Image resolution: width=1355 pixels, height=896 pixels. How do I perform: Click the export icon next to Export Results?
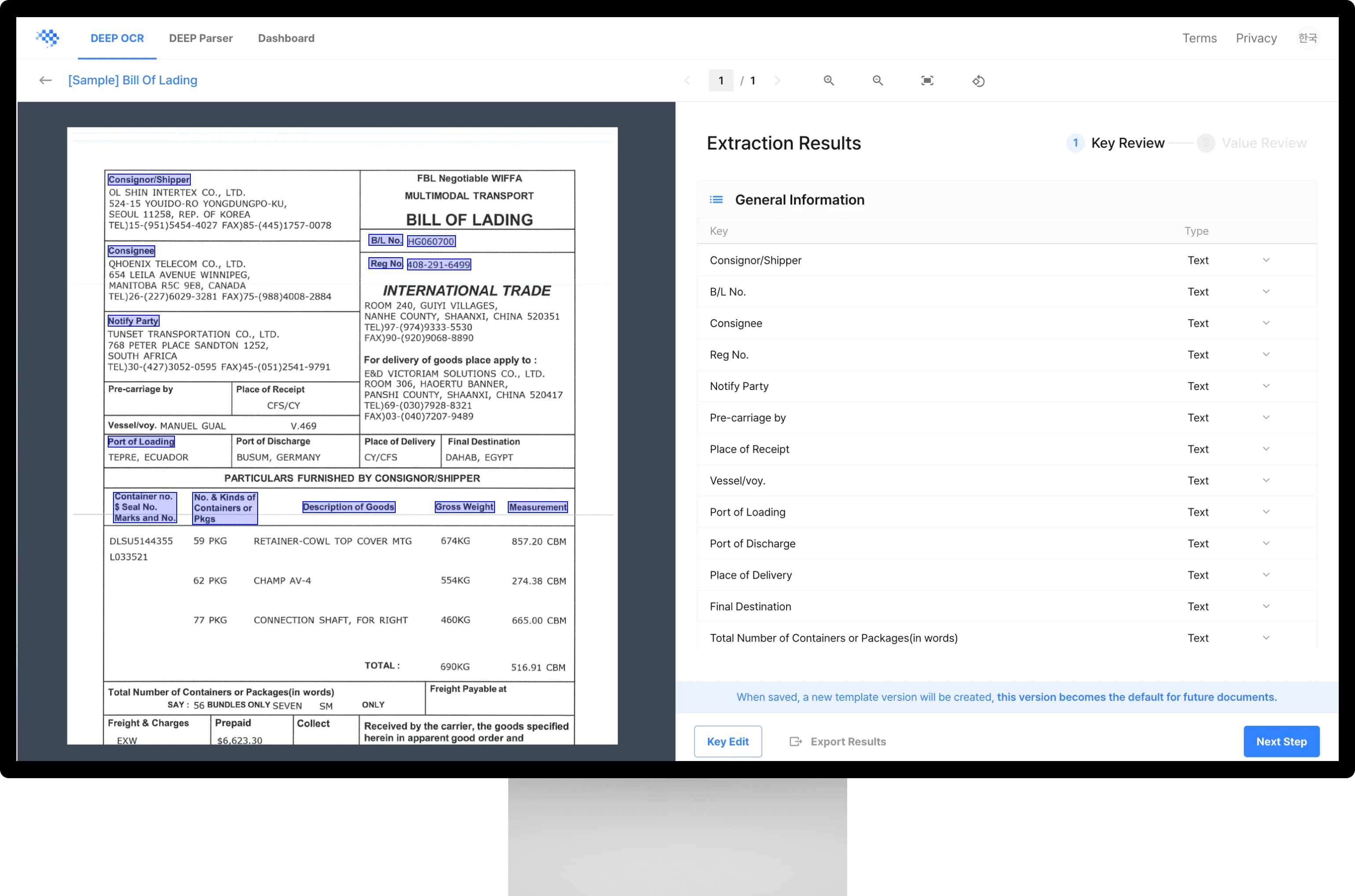click(x=795, y=741)
